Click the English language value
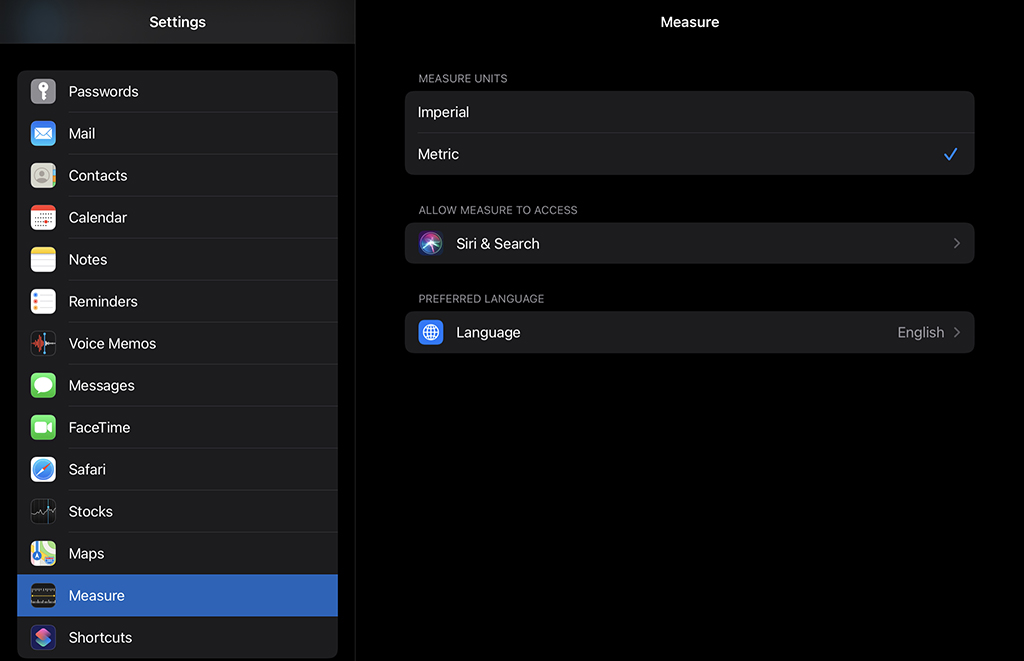 point(921,332)
